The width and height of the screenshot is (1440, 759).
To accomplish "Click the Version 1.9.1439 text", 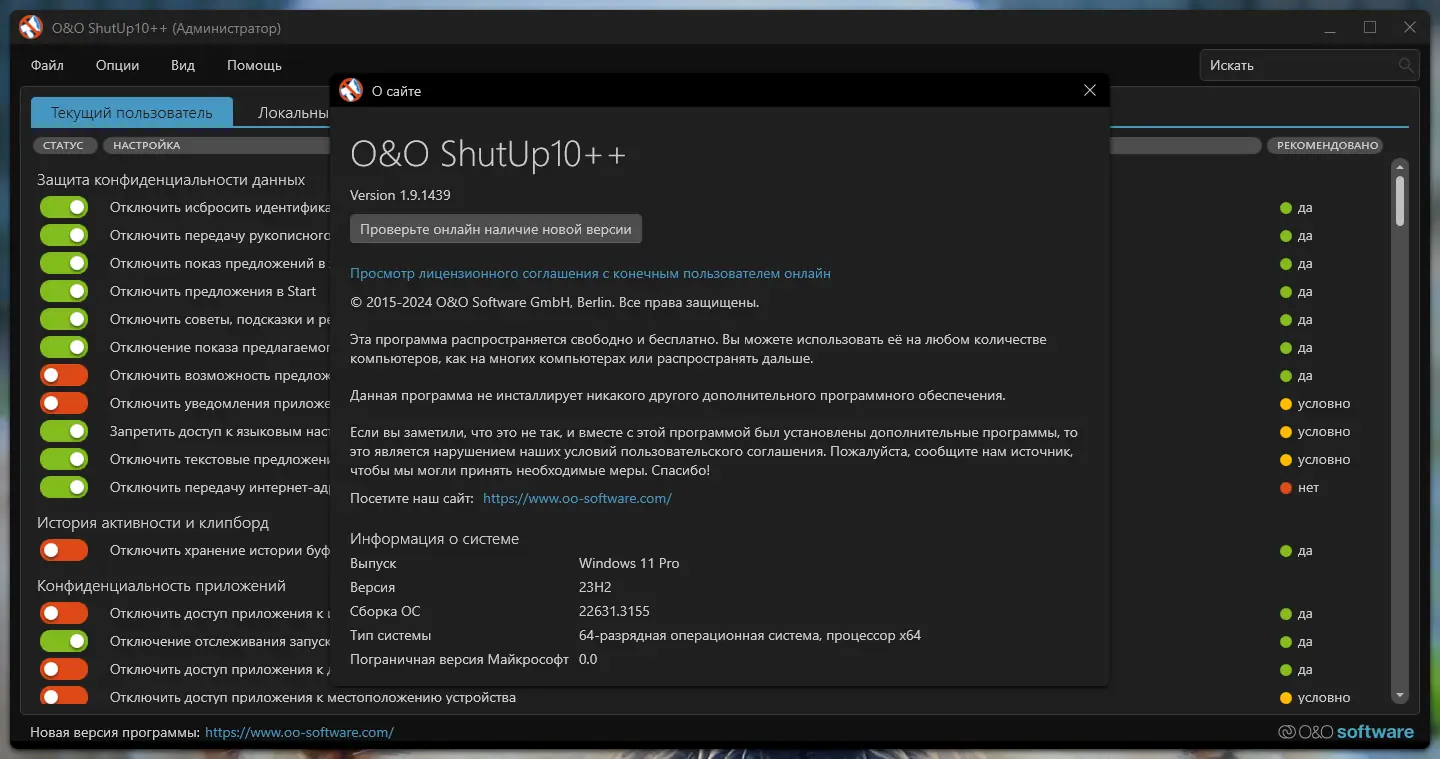I will (x=400, y=195).
